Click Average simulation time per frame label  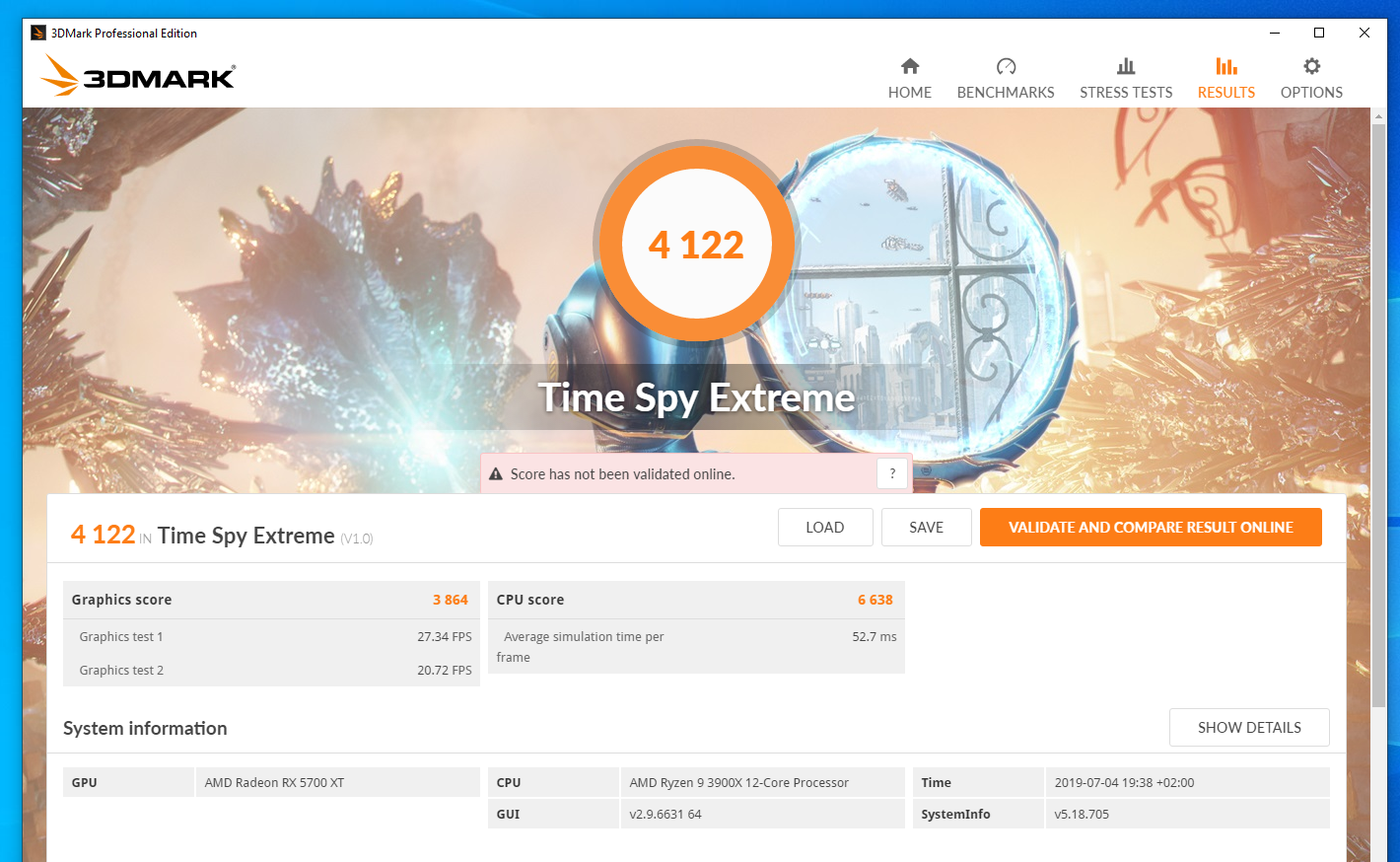pos(580,647)
